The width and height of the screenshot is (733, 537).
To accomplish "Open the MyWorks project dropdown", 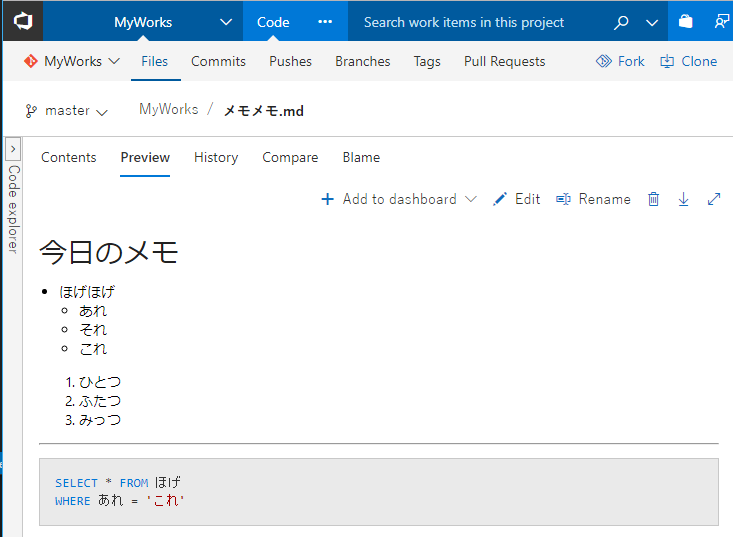I will [x=226, y=22].
